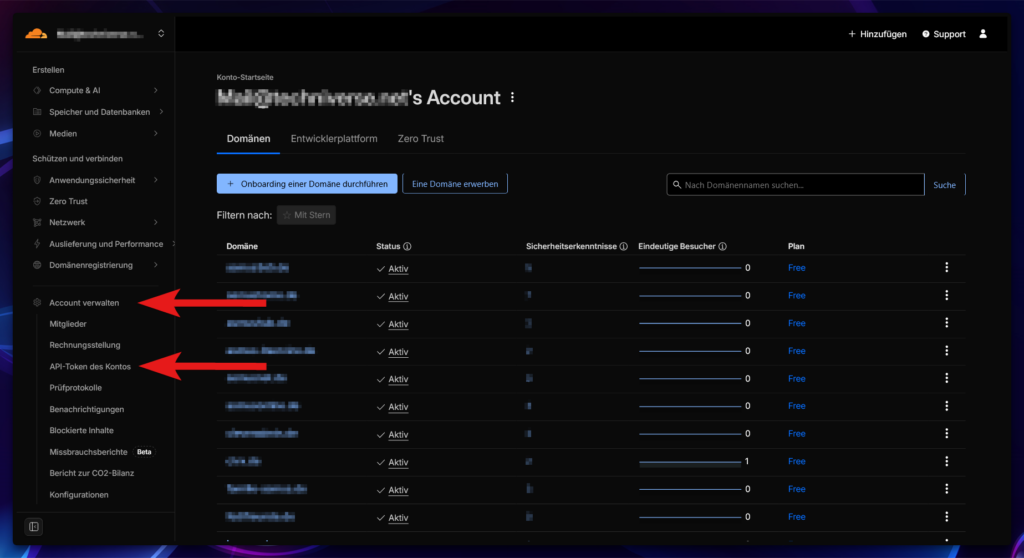Click Eine Domäne erwerben button
This screenshot has width=1024, height=558.
[x=455, y=184]
